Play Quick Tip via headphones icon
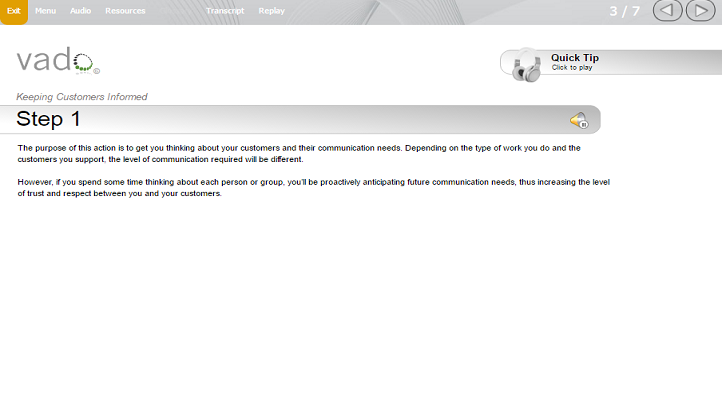Image resolution: width=722 pixels, height=405 pixels. pyautogui.click(x=526, y=66)
